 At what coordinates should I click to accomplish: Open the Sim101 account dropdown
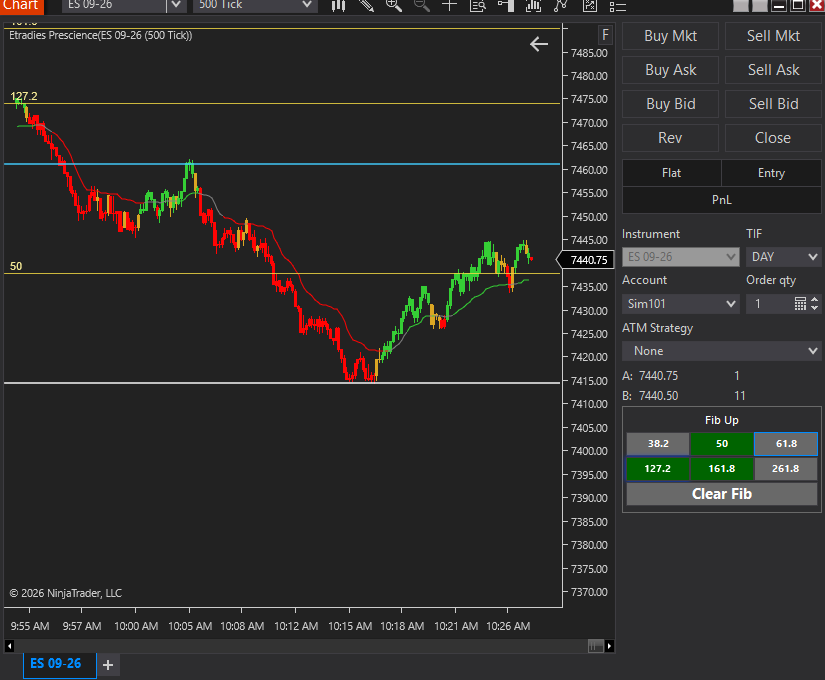tap(680, 304)
